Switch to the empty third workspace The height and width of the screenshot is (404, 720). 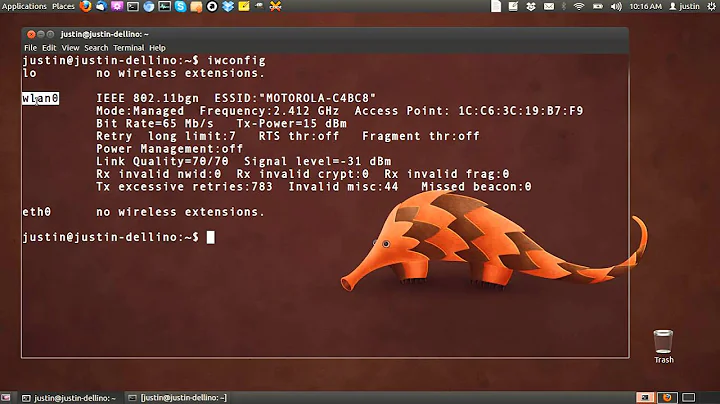click(688, 398)
